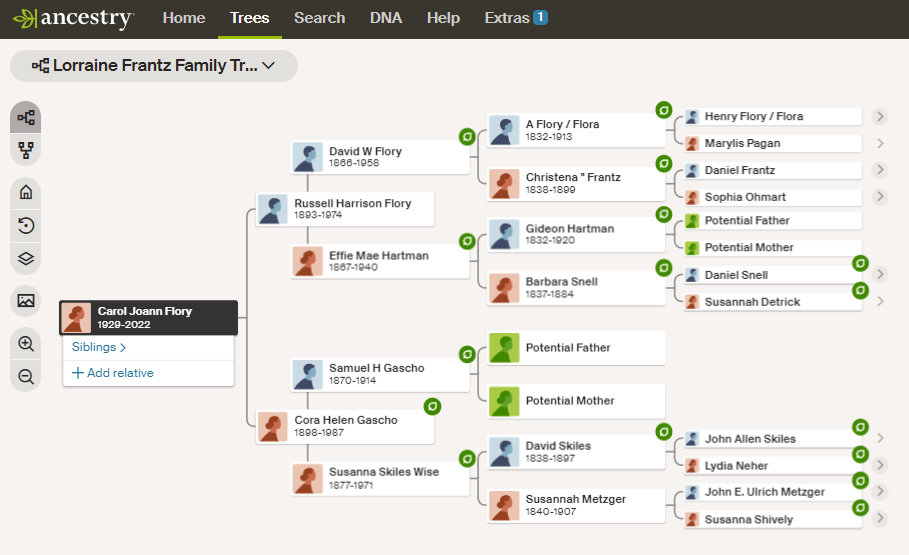
Task: Switch to vertical family view
Action: click(26, 151)
